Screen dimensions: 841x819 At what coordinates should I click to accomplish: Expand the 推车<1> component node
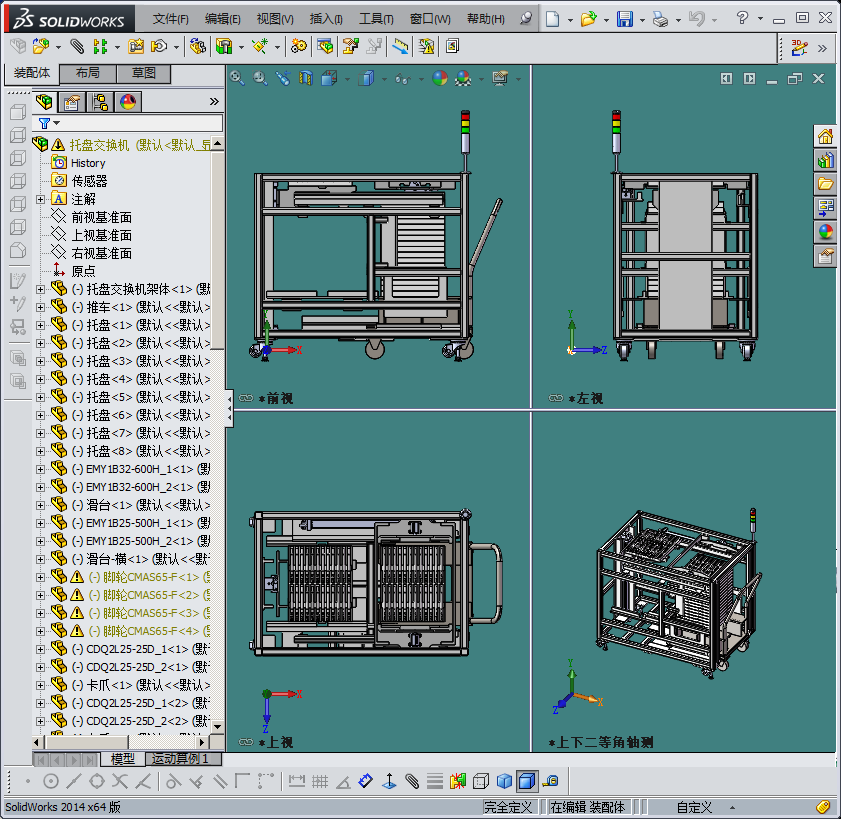(x=40, y=307)
